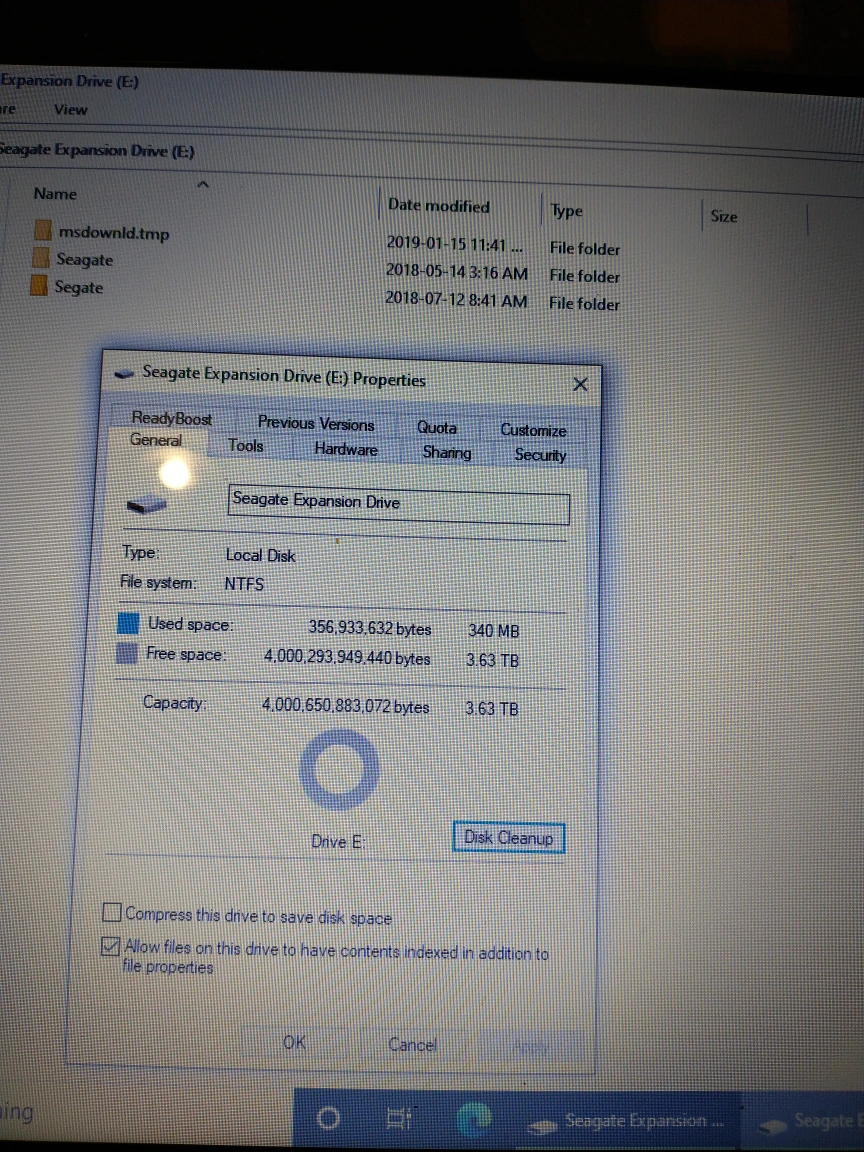
Task: Open the Previous Versions tab
Action: click(316, 424)
